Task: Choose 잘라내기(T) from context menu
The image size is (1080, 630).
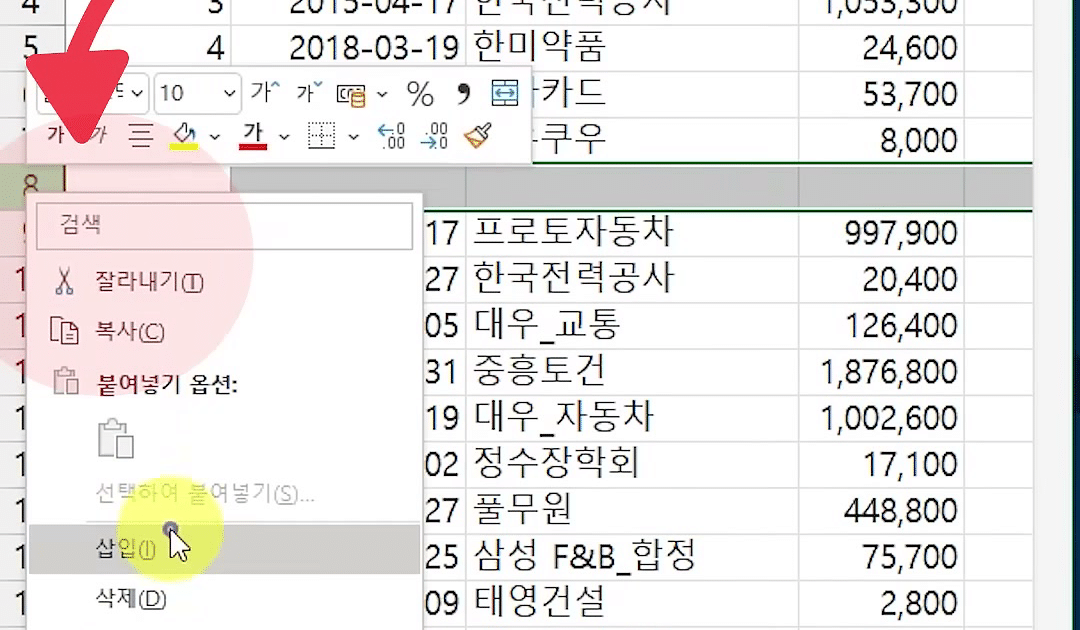Action: [223, 282]
